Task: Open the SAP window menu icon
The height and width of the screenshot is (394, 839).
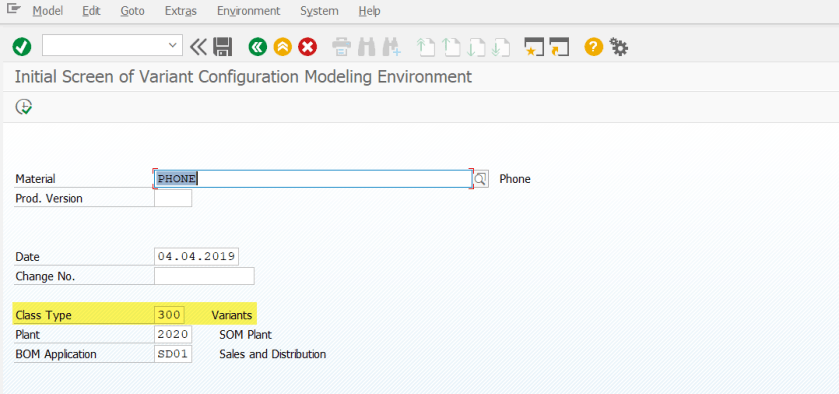Action: tap(13, 10)
